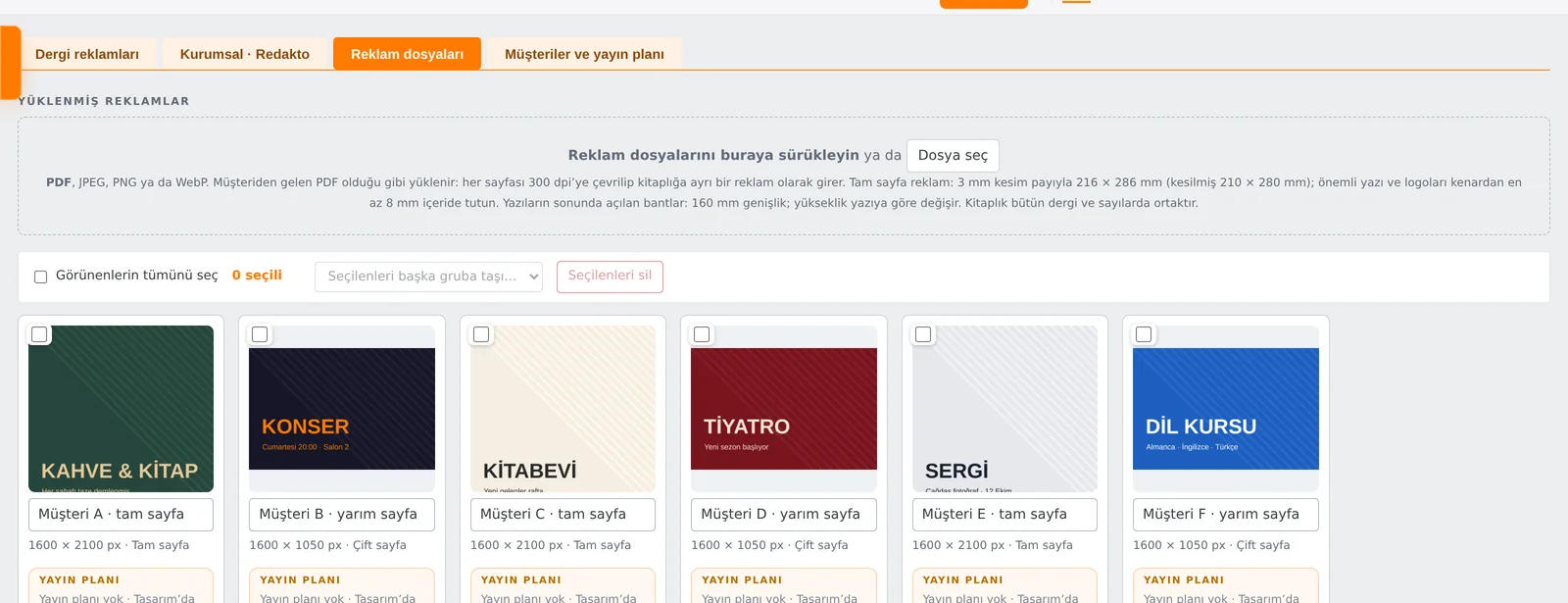This screenshot has width=1568, height=603.
Task: Open Seçilenleri başka gruba taşı dropdown
Action: pyautogui.click(x=428, y=276)
